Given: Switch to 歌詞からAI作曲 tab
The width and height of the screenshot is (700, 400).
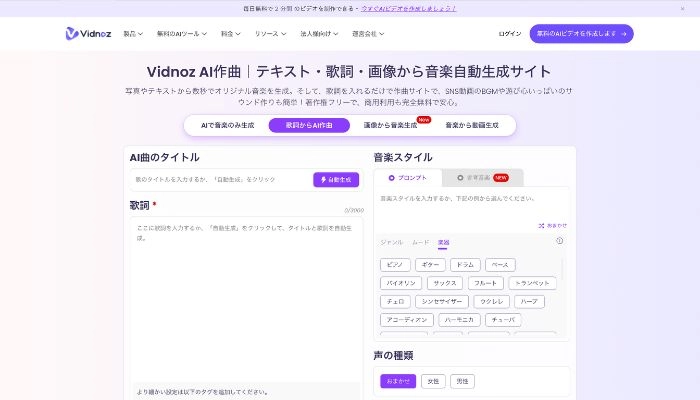Looking at the screenshot, I should pyautogui.click(x=309, y=125).
